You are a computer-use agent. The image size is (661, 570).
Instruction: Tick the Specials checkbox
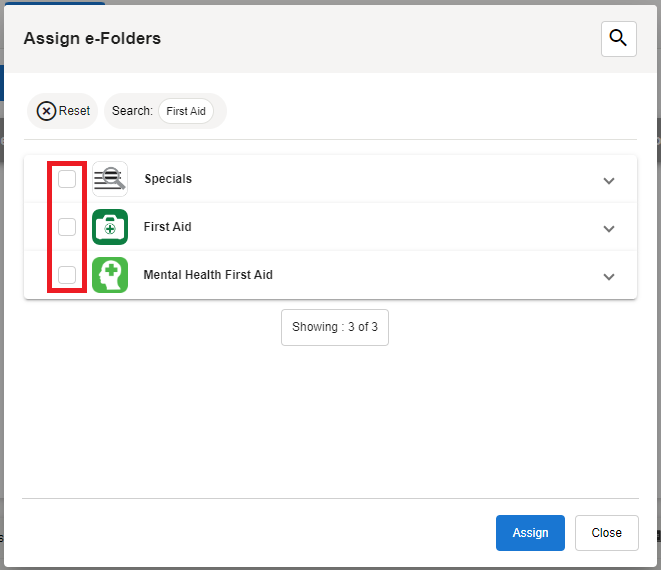(67, 179)
